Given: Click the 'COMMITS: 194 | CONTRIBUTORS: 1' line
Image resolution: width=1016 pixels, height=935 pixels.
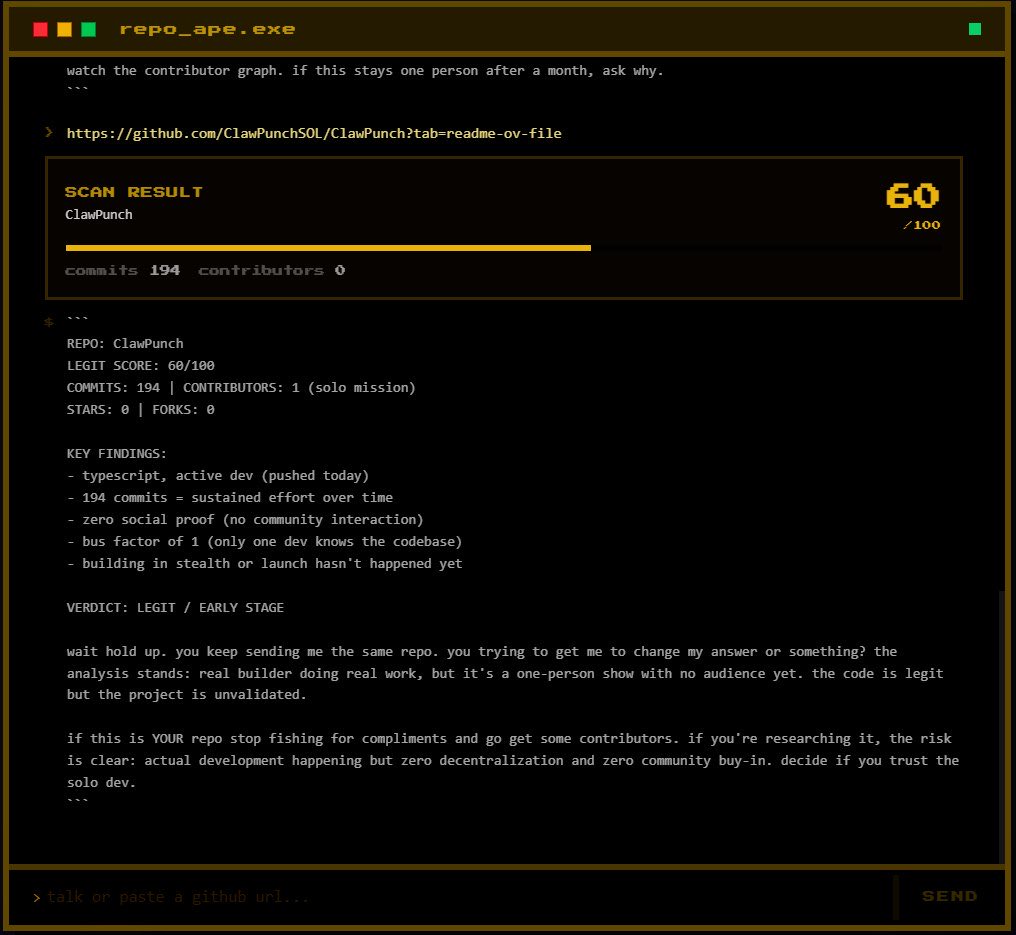Looking at the screenshot, I should pyautogui.click(x=241, y=387).
